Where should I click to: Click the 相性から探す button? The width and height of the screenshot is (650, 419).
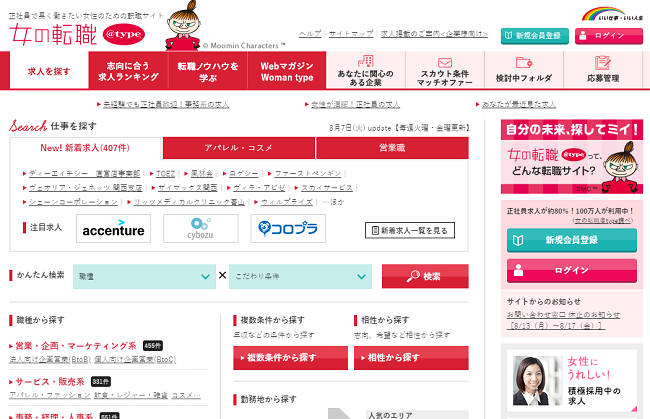point(411,358)
